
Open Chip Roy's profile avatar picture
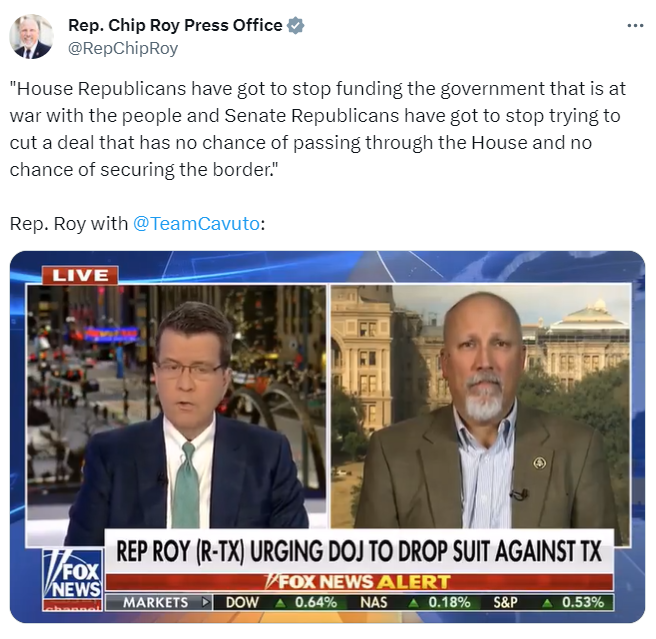pos(31,36)
